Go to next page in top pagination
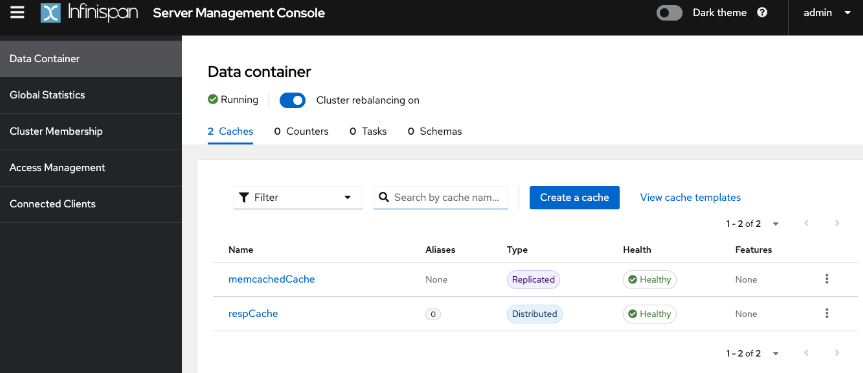This screenshot has width=863, height=373. coord(837,223)
